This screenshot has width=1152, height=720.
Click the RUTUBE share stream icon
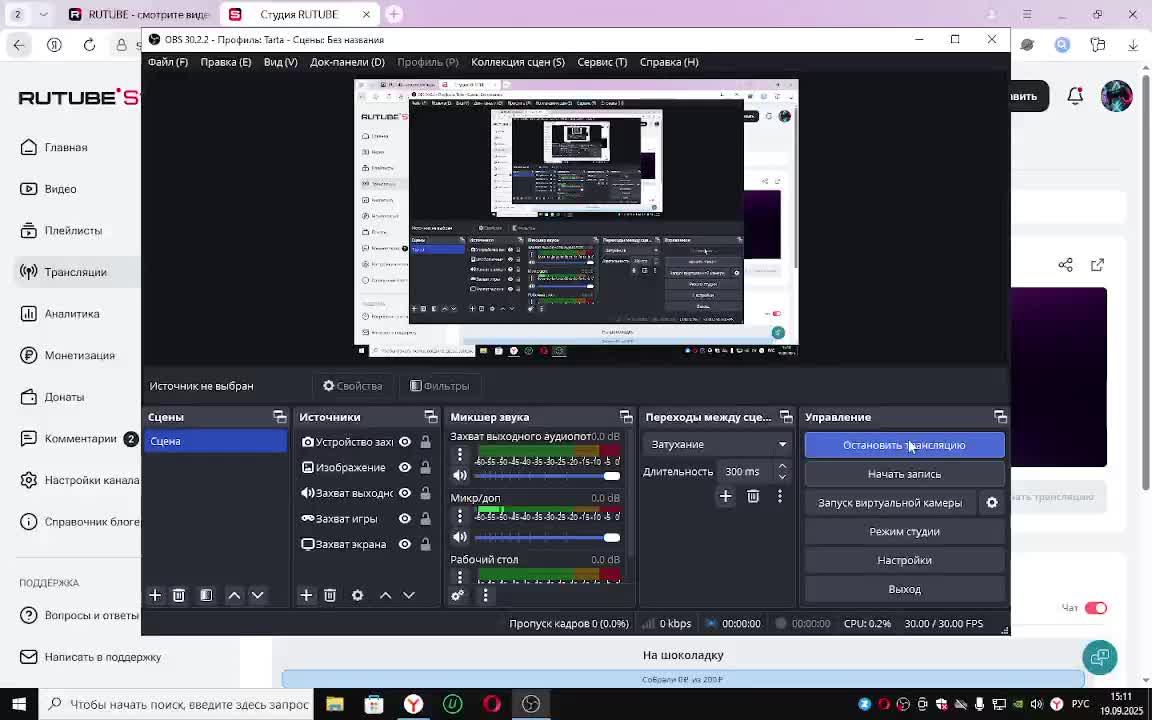click(1065, 264)
